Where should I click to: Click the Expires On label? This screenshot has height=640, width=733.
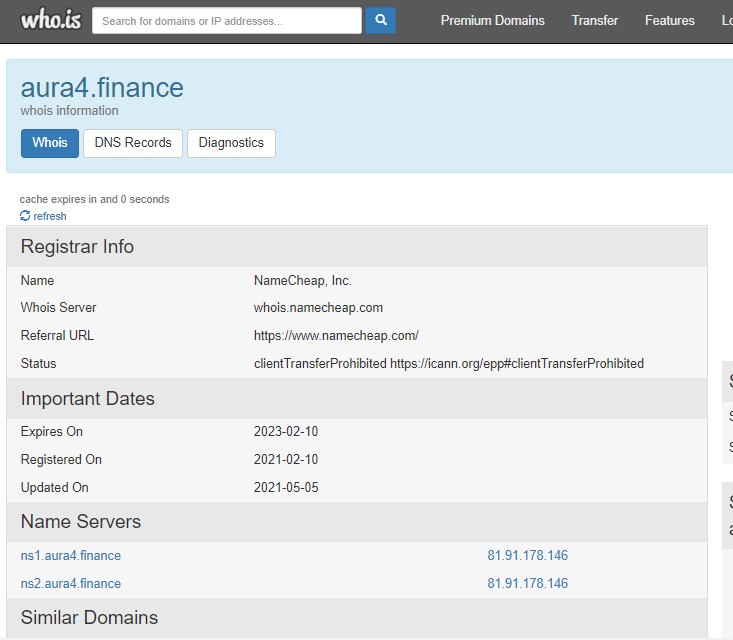(51, 431)
